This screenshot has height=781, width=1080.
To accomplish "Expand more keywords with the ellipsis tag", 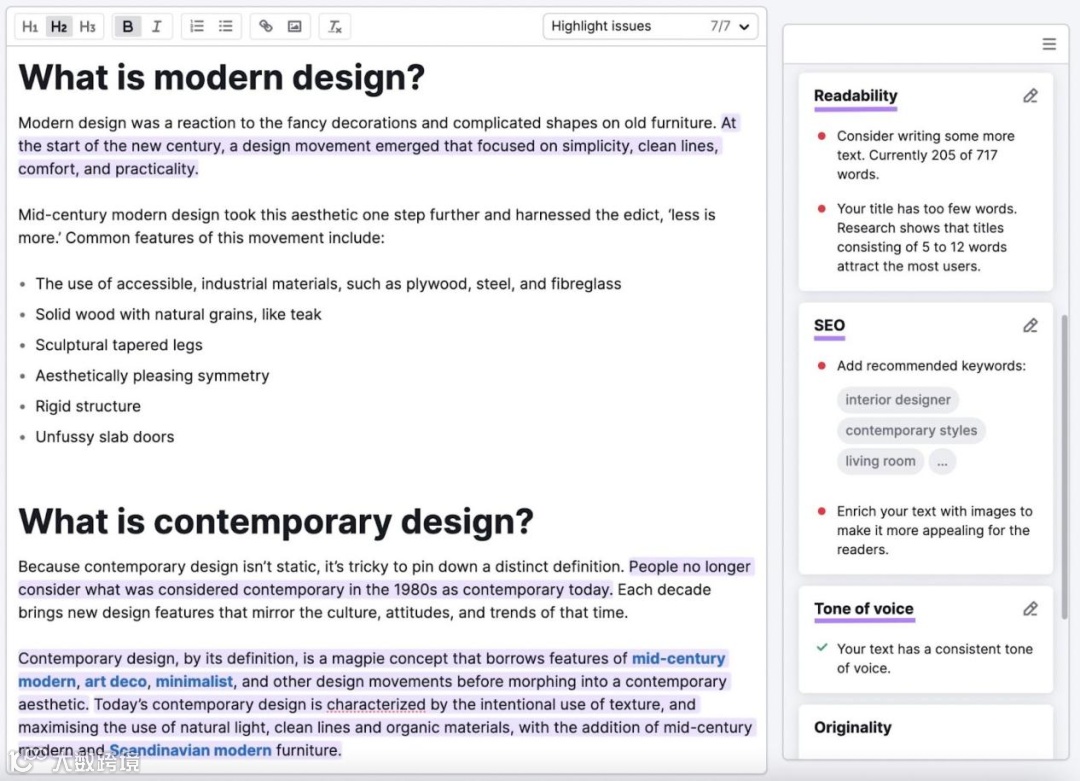I will (942, 461).
